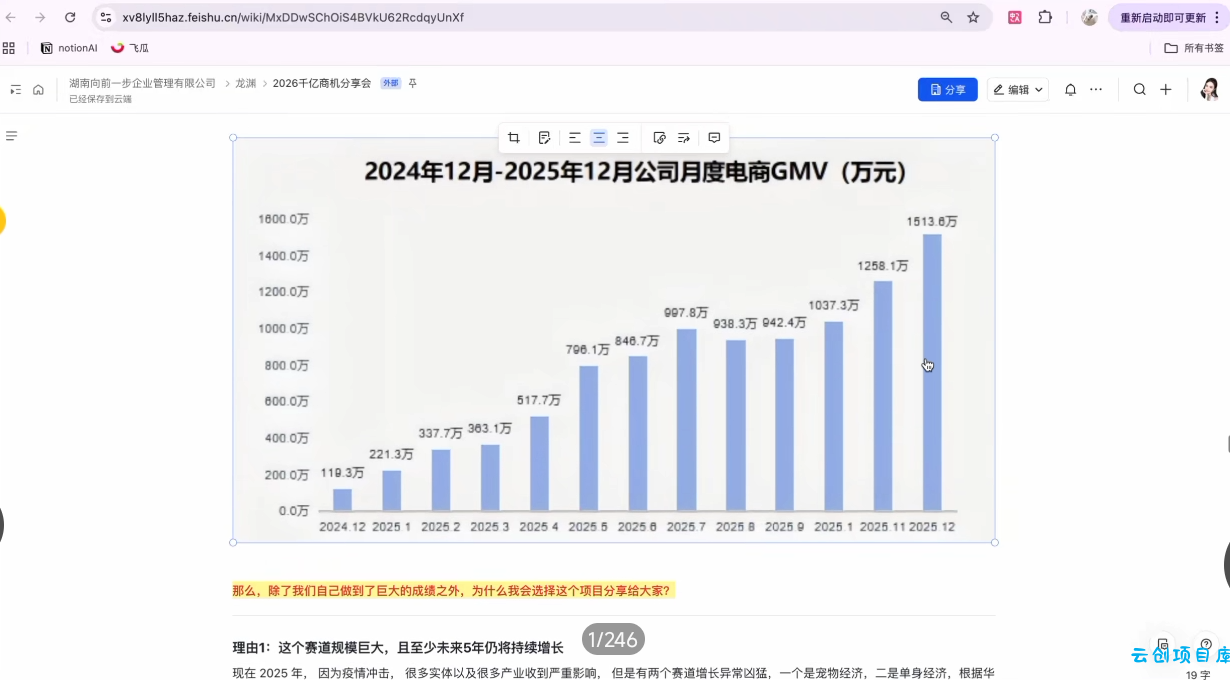Image resolution: width=1230 pixels, height=680 pixels.
Task: Click the image link icon in floating toolbar
Action: [x=659, y=138]
